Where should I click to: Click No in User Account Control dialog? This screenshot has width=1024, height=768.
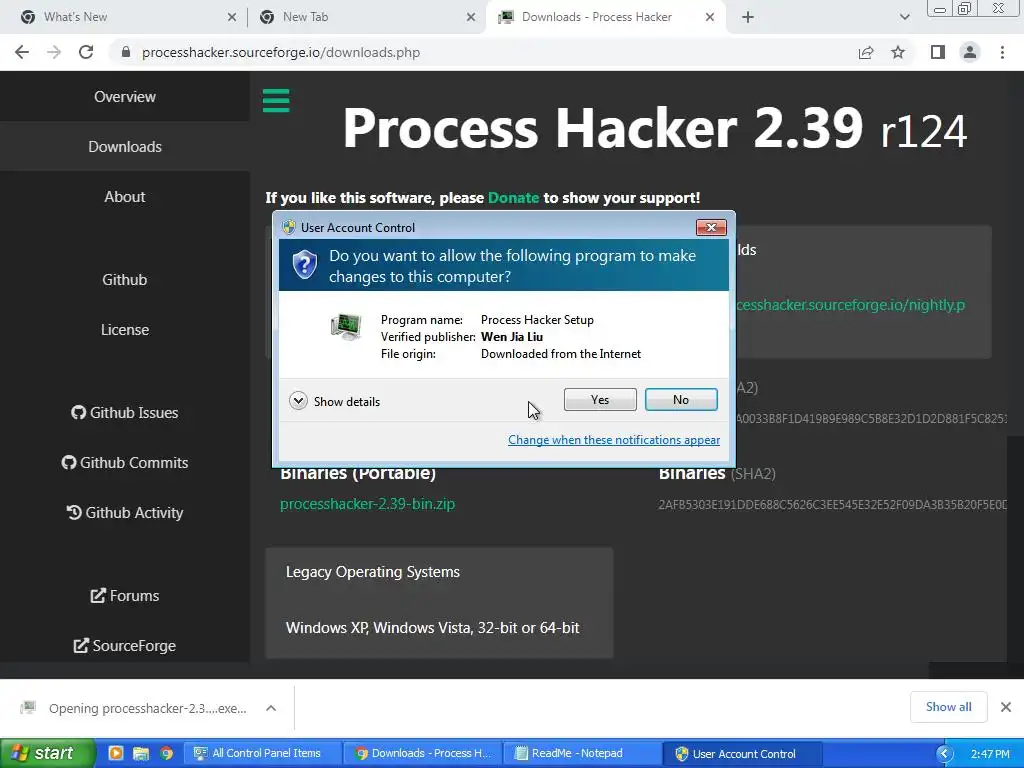680,400
